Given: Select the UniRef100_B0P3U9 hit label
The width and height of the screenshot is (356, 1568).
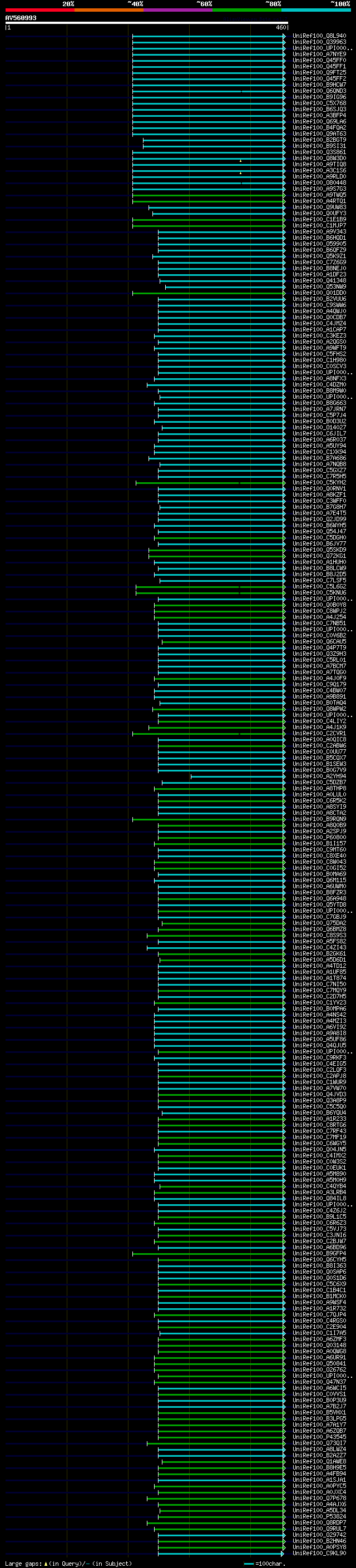Looking at the screenshot, I should tap(319, 1400).
